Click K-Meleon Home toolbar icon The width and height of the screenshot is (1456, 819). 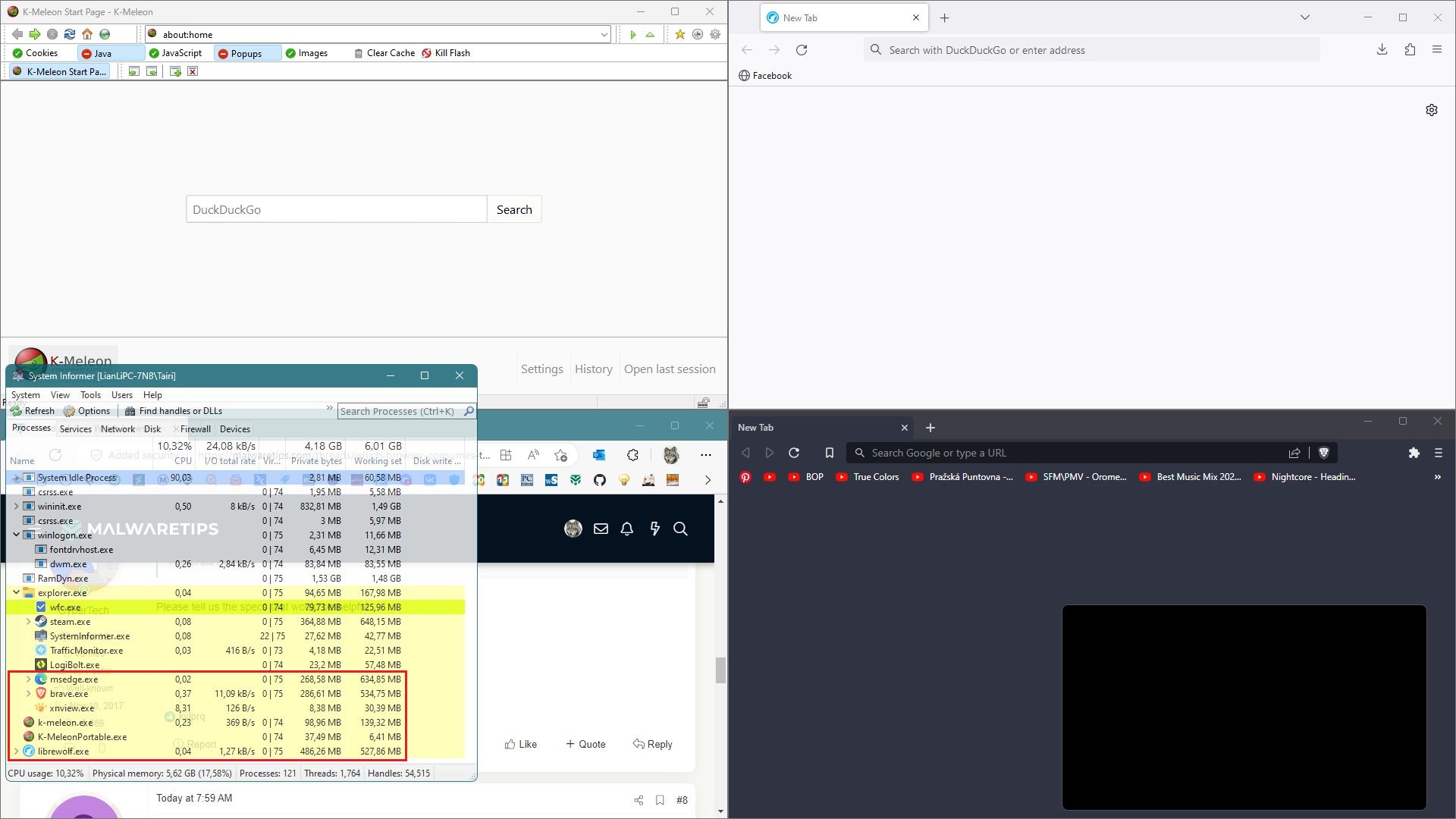[87, 34]
